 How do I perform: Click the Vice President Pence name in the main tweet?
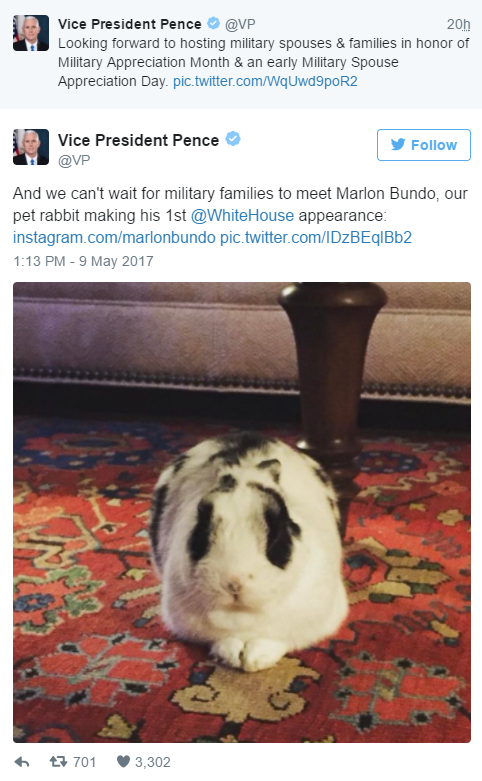[138, 140]
